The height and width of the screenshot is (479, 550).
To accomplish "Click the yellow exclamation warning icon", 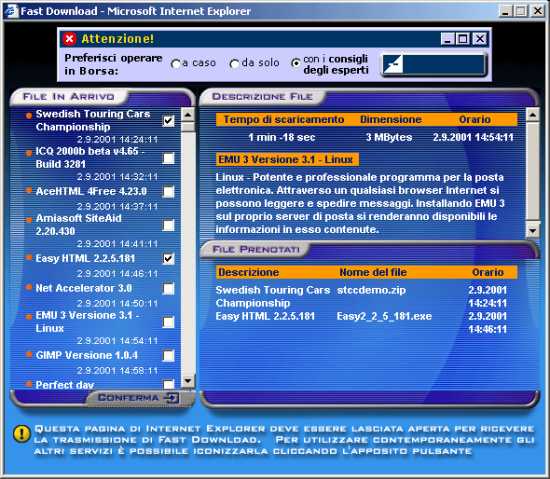I will click(x=22, y=434).
